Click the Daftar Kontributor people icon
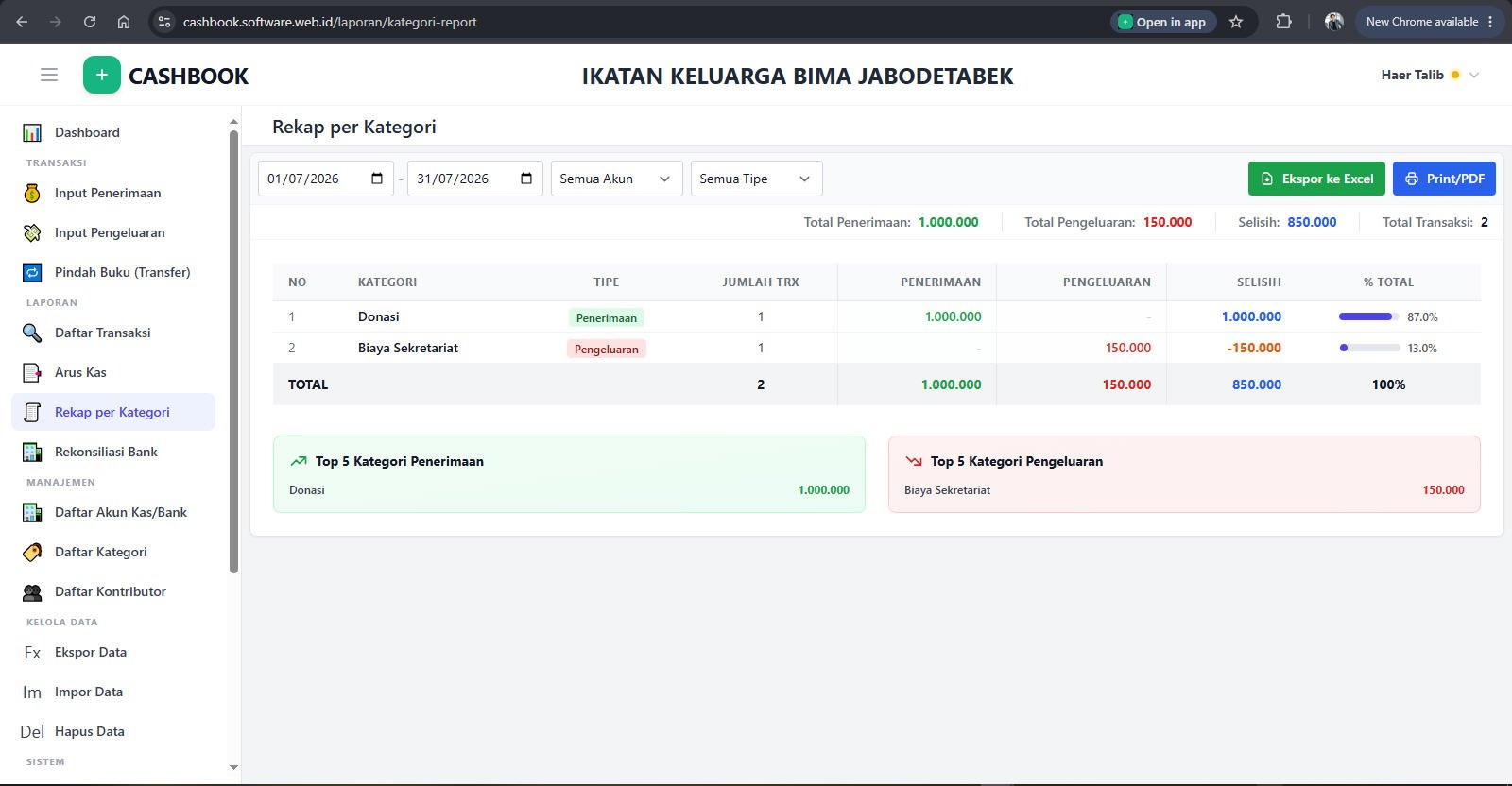This screenshot has height=786, width=1512. click(32, 592)
